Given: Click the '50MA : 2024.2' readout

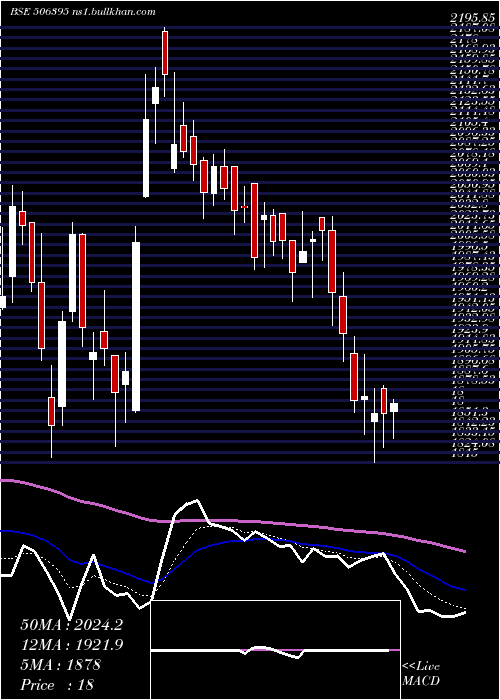Looking at the screenshot, I should 71,625.
